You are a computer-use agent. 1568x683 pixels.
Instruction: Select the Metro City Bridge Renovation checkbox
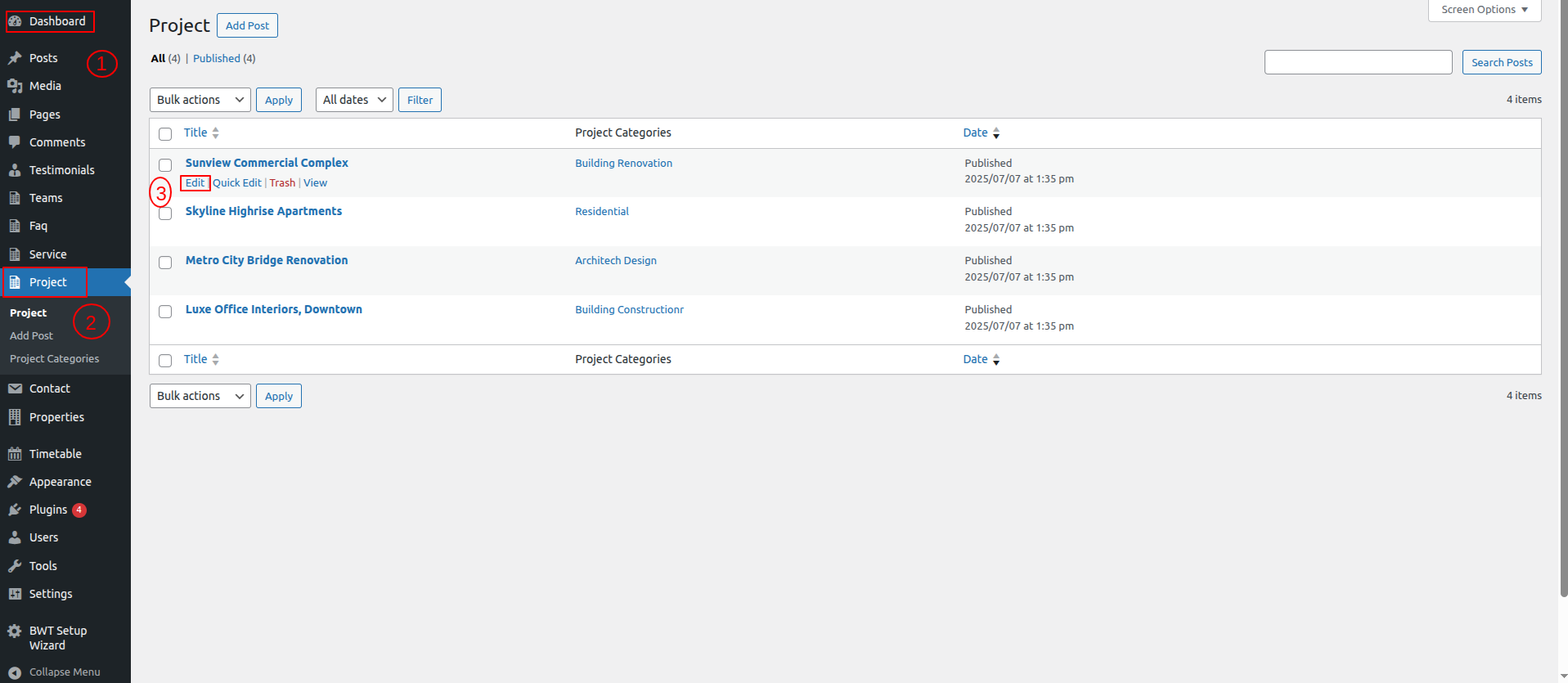[165, 263]
